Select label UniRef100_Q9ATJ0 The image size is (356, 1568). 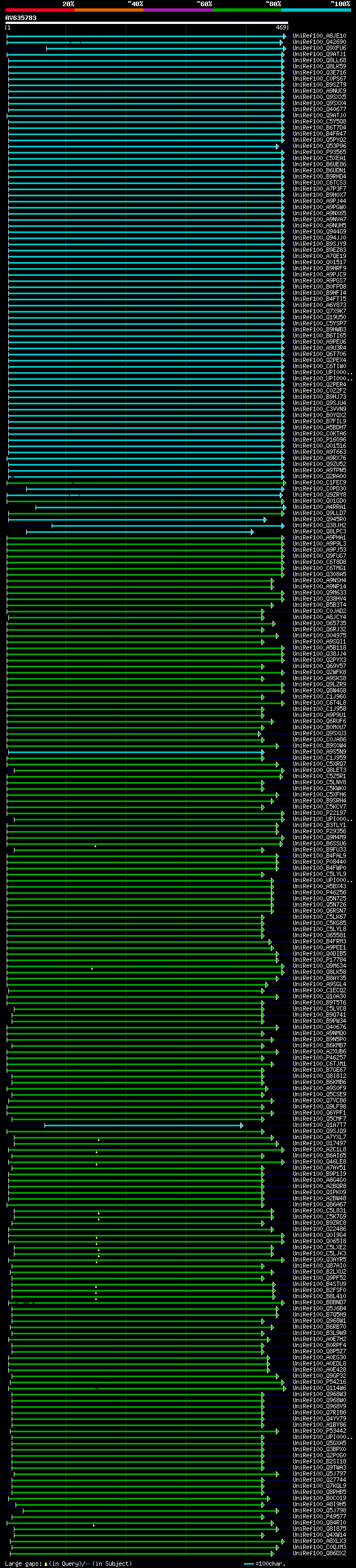point(319,116)
